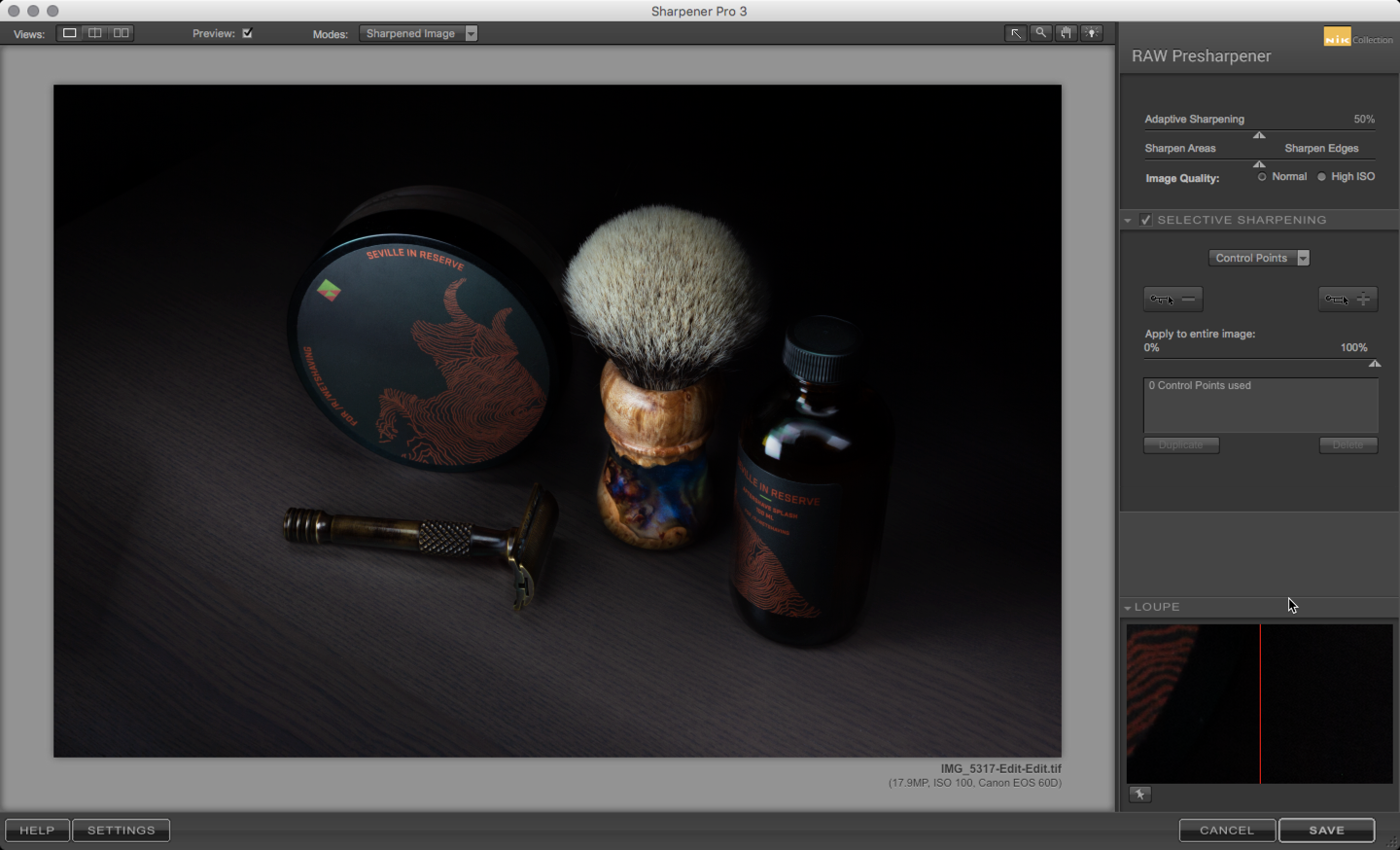Switch to side-by-side preview view
Viewport: 1400px width, 850px height.
[121, 33]
